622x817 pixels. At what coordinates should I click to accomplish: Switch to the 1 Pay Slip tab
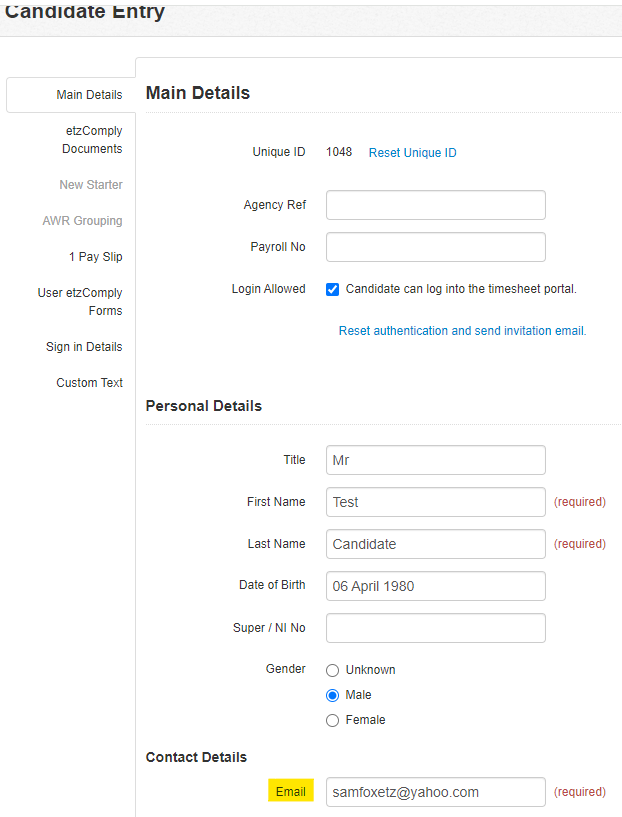click(x=96, y=257)
